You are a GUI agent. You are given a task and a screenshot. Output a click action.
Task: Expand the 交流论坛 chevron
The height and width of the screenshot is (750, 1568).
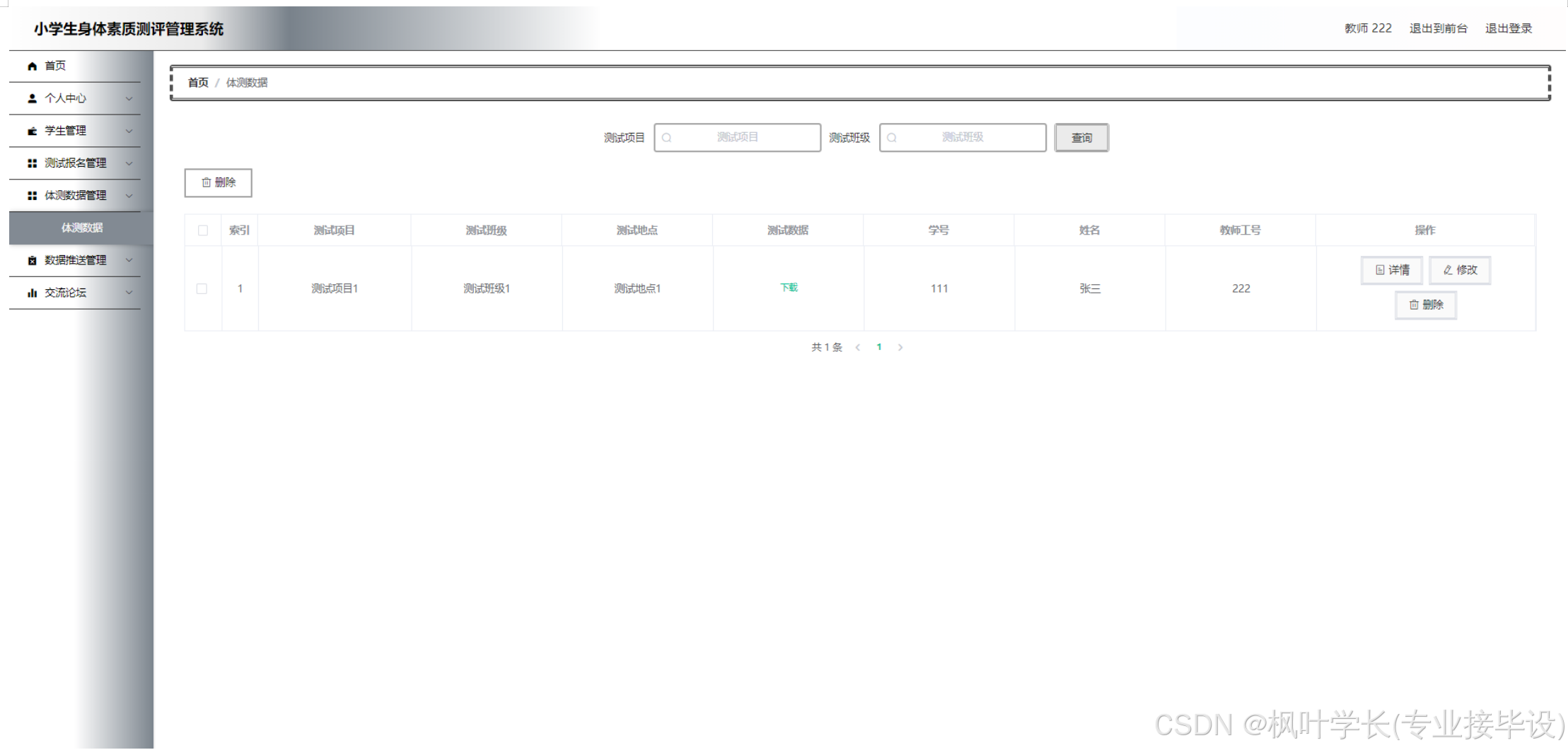click(x=129, y=293)
